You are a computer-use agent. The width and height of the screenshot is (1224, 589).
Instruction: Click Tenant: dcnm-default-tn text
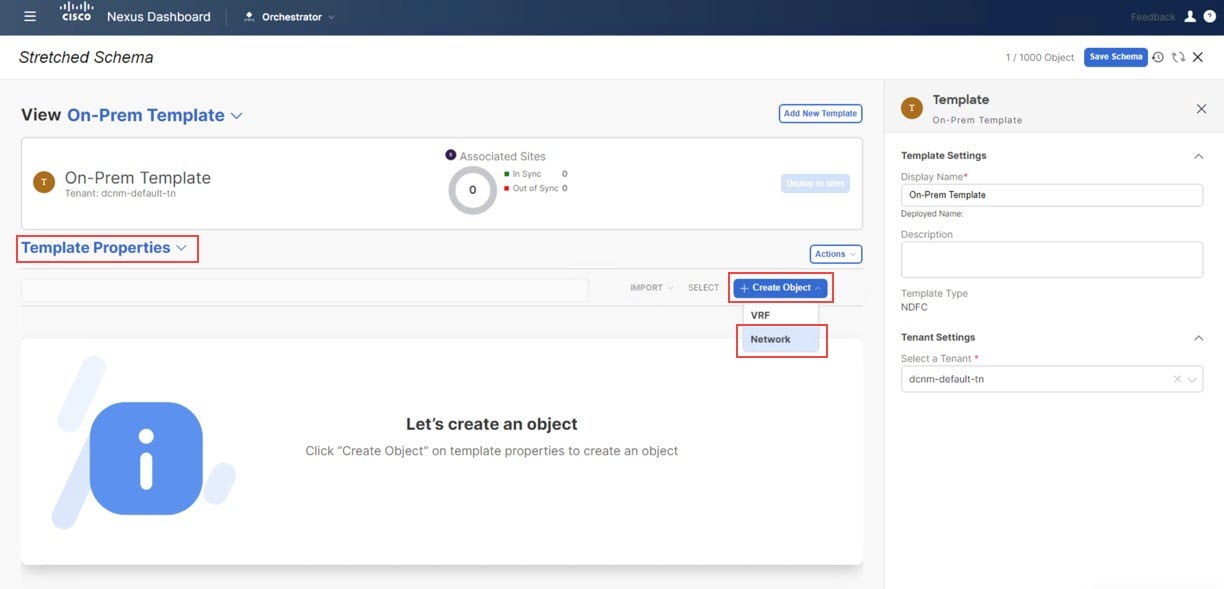pyautogui.click(x=120, y=194)
